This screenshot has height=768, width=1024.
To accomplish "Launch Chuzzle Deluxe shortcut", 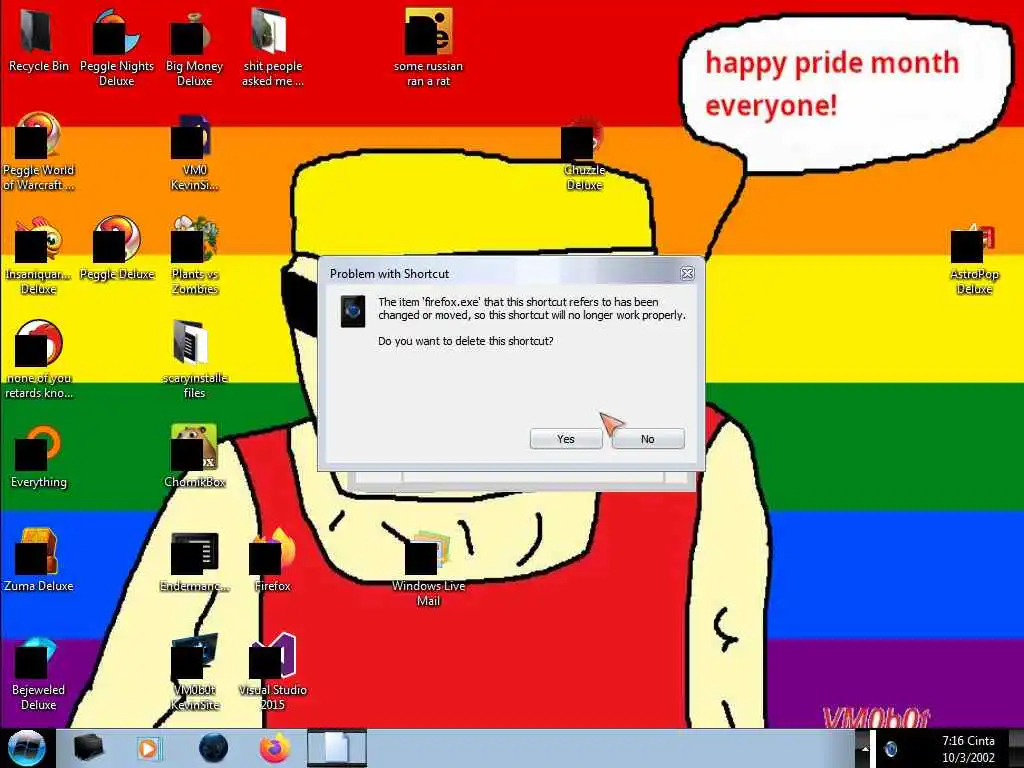I will tap(584, 153).
